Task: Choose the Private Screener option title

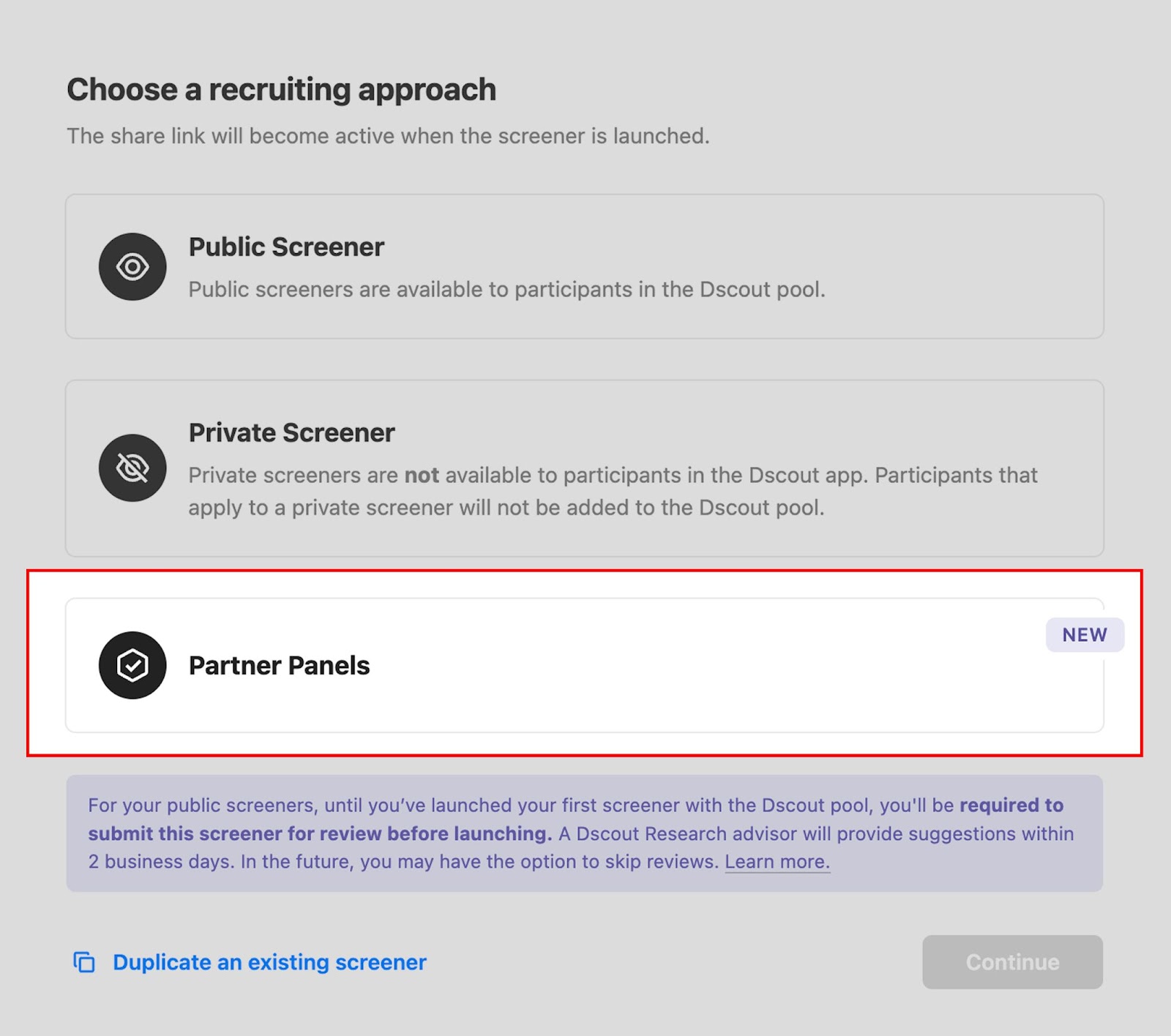Action: click(x=291, y=433)
